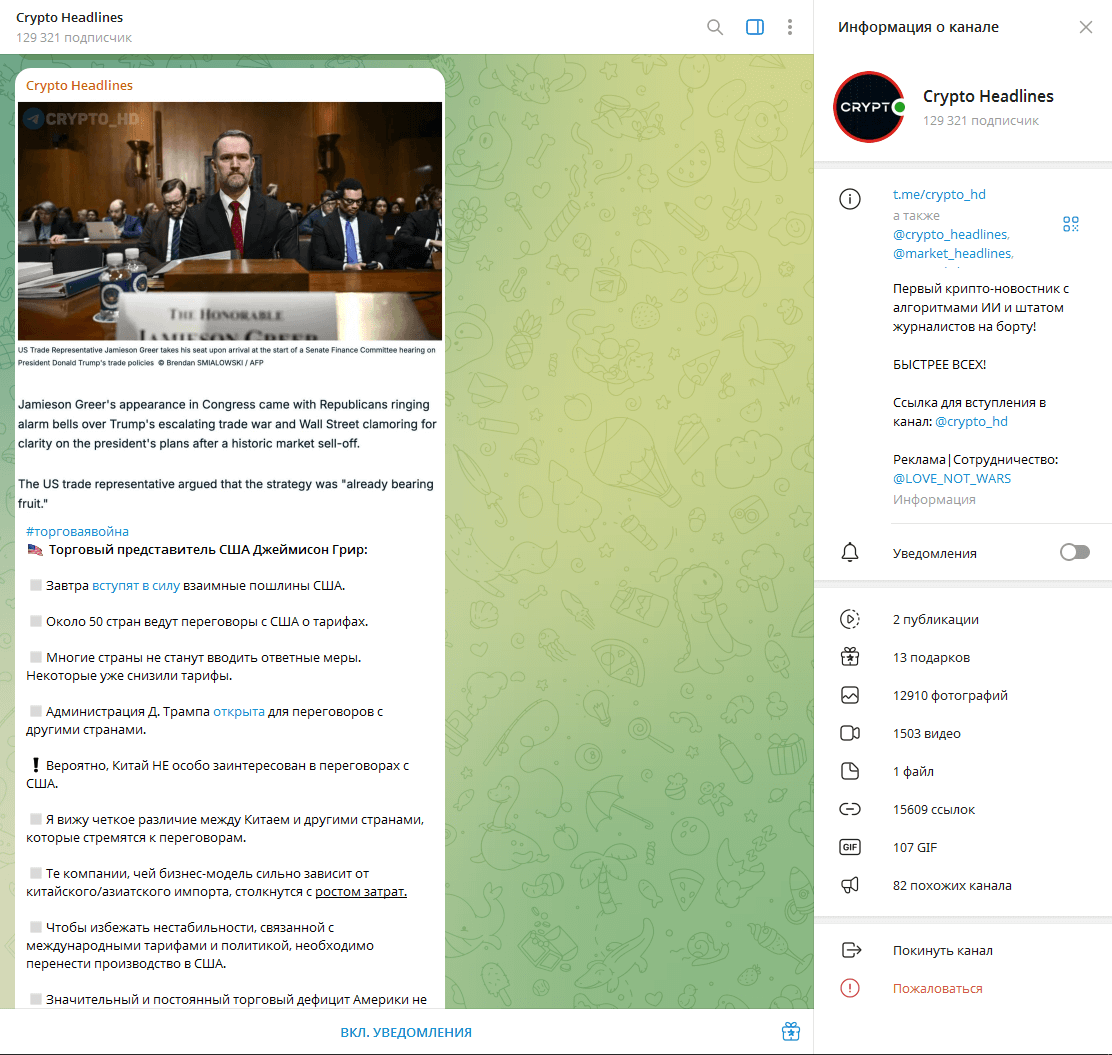Click the Информация о канале panel heading

pos(918,27)
